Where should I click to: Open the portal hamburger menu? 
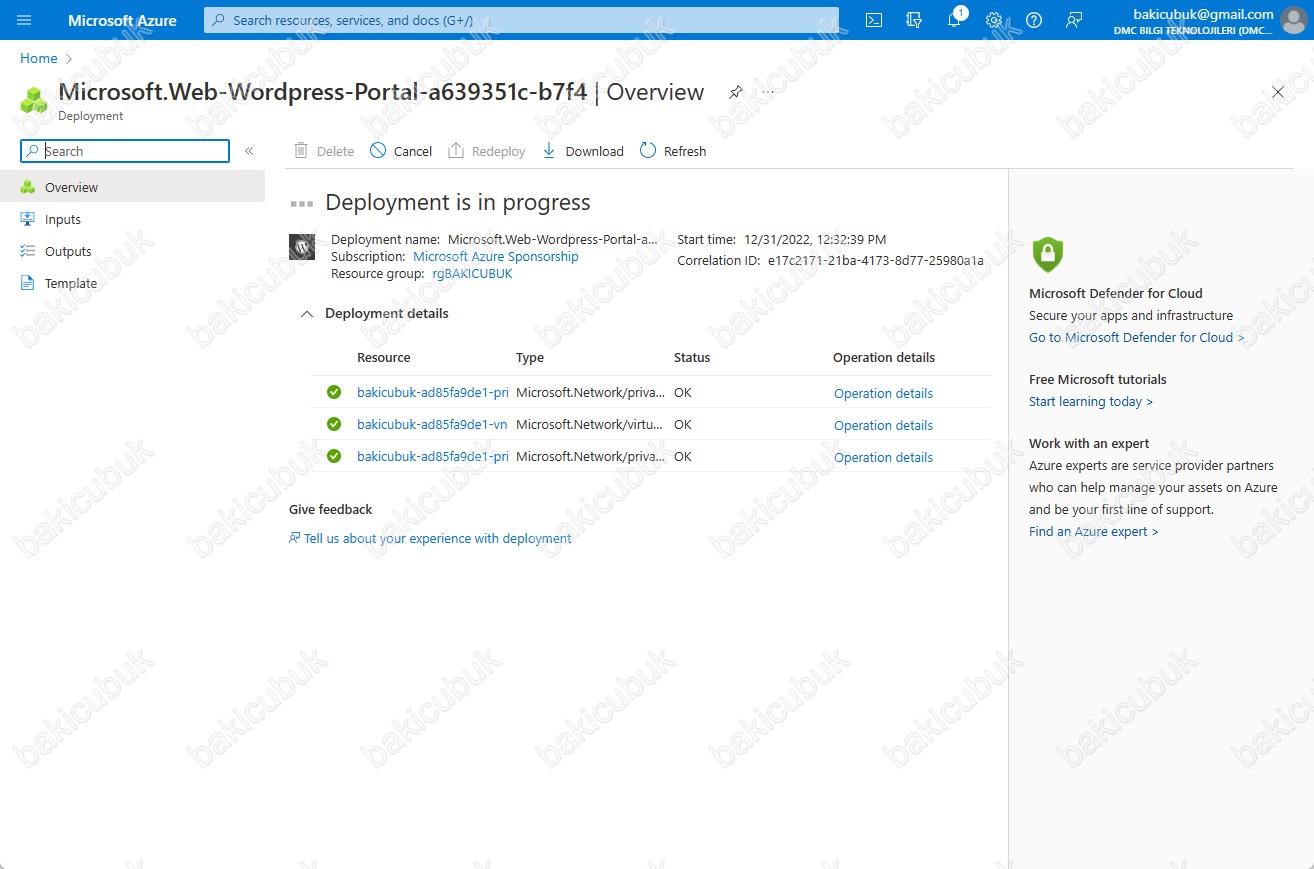pos(24,20)
